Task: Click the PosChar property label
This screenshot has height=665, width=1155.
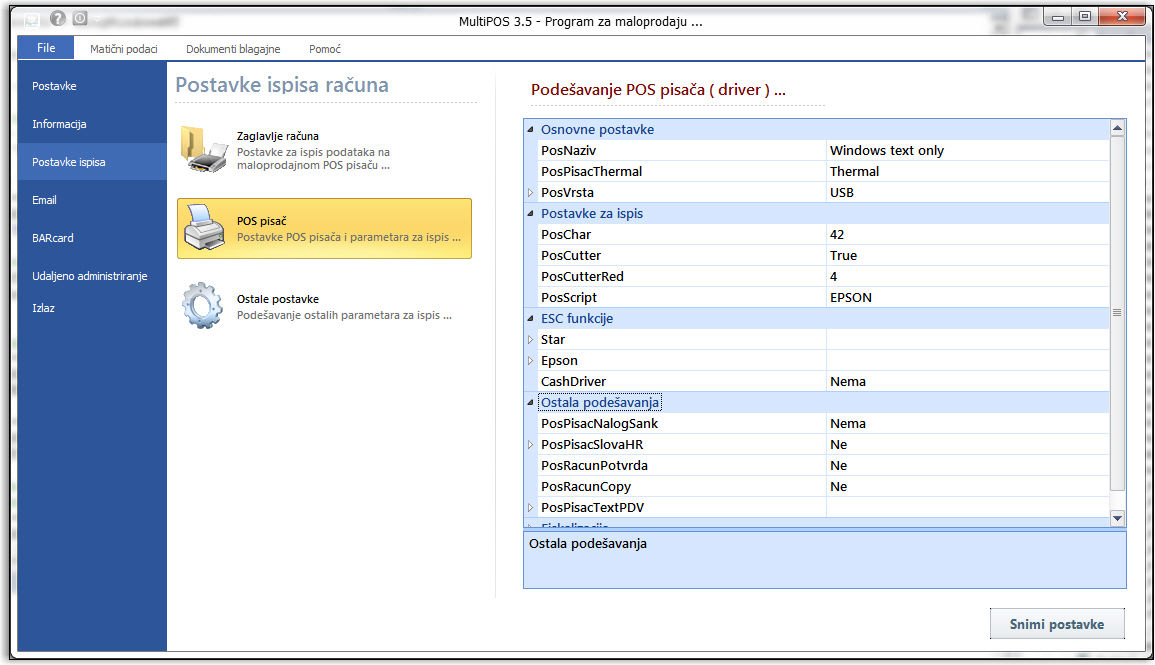Action: coord(566,235)
